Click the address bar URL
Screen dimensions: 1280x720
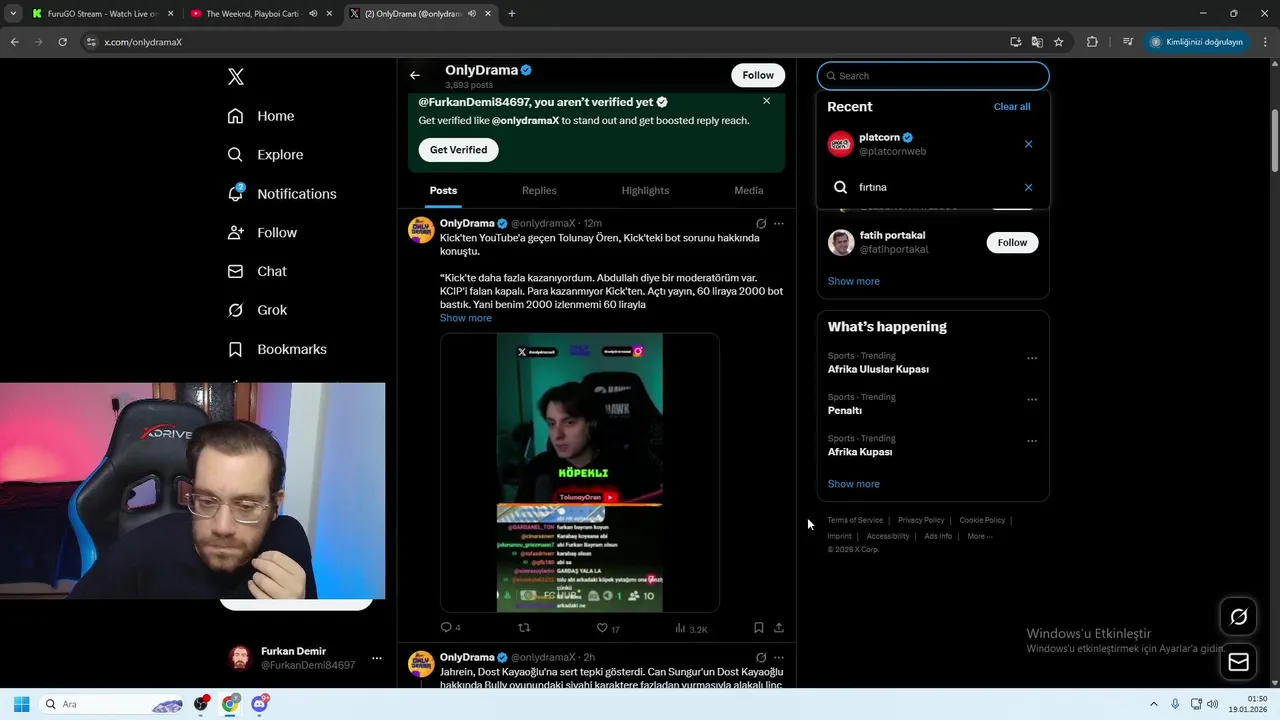pos(143,42)
